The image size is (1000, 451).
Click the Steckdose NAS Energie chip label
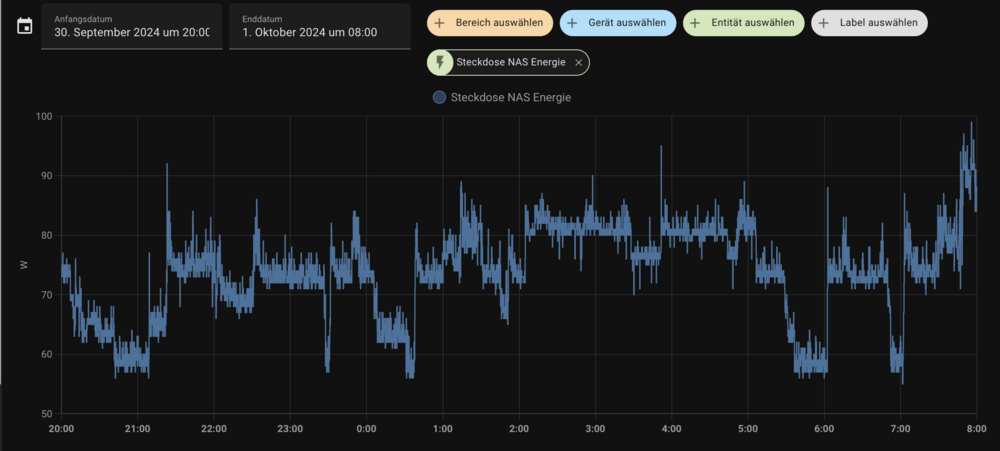[511, 63]
